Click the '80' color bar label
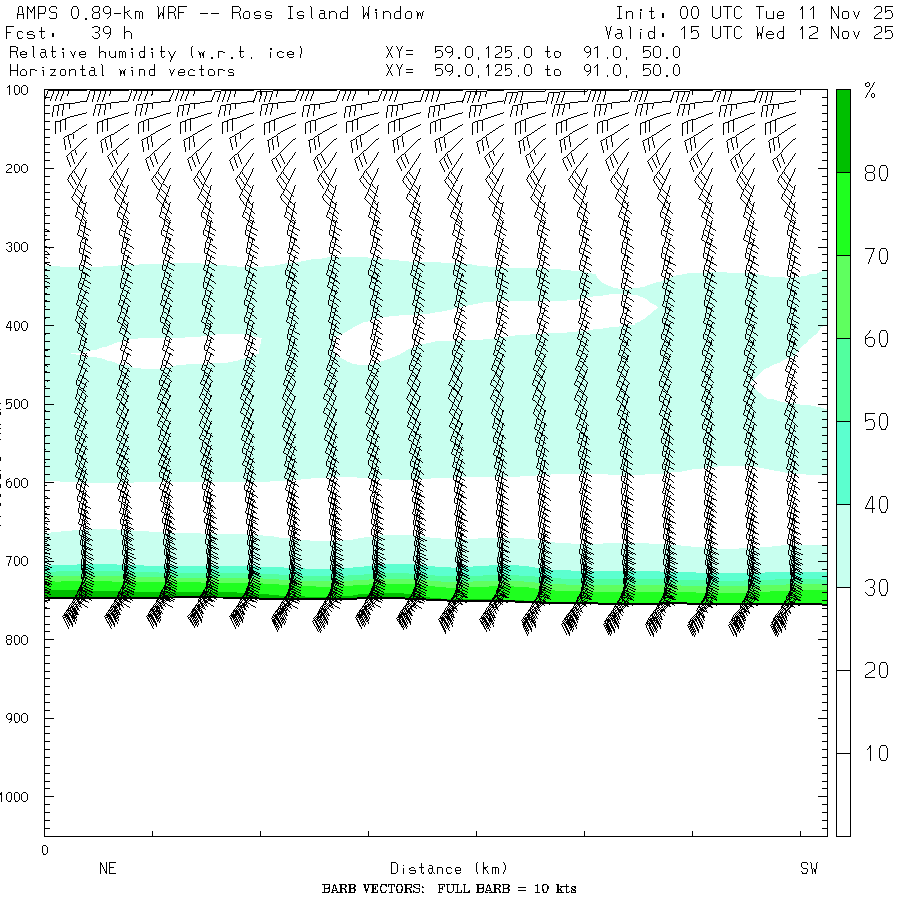Viewport: 900px width, 900px height. point(876,173)
